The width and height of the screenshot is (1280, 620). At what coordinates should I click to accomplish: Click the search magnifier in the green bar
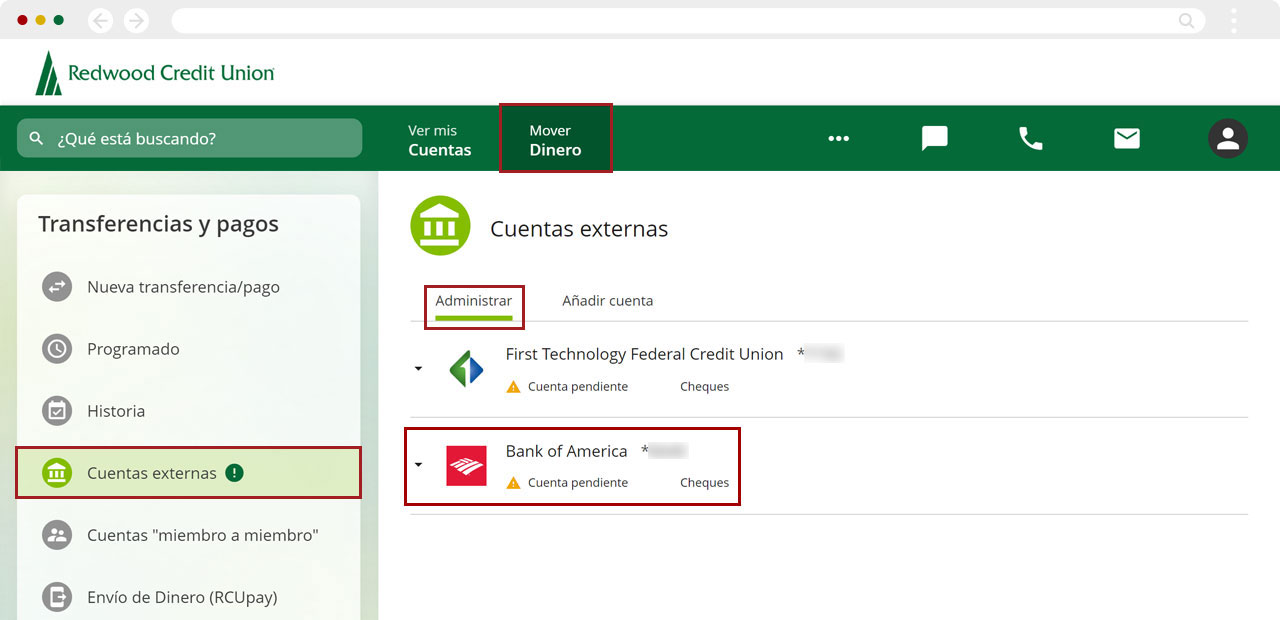(37, 138)
